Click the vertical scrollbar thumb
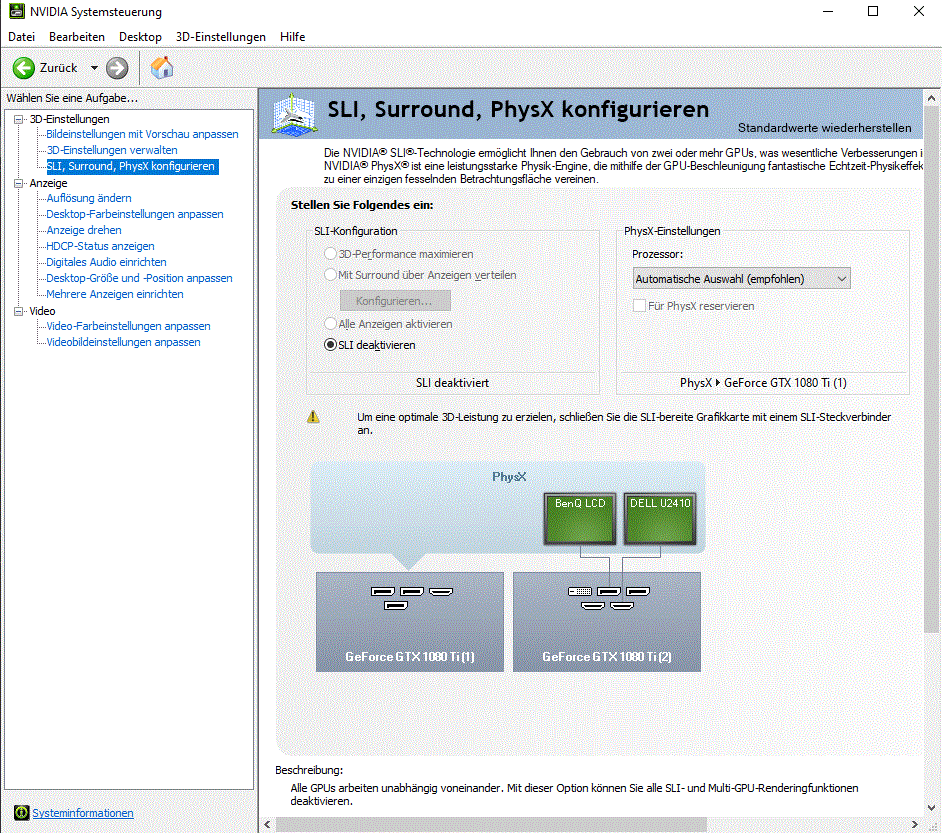The height and width of the screenshot is (833, 942). [x=931, y=369]
